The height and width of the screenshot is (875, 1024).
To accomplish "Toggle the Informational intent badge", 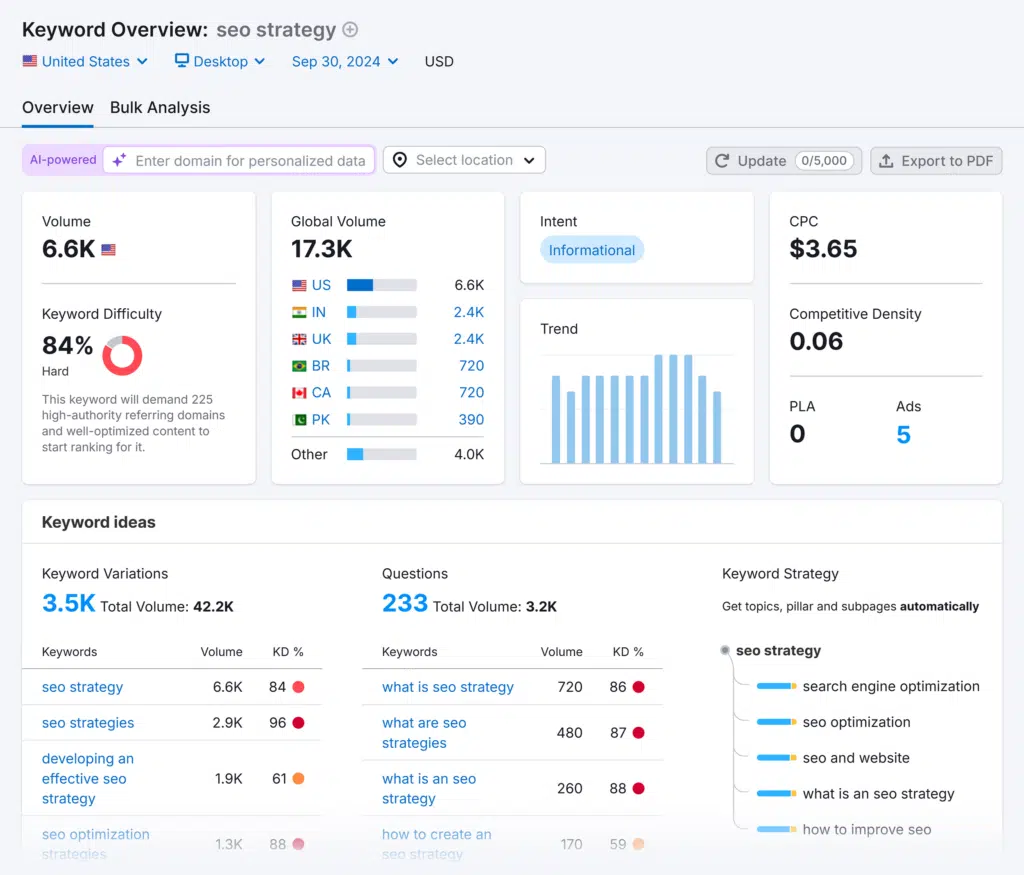I will (591, 250).
